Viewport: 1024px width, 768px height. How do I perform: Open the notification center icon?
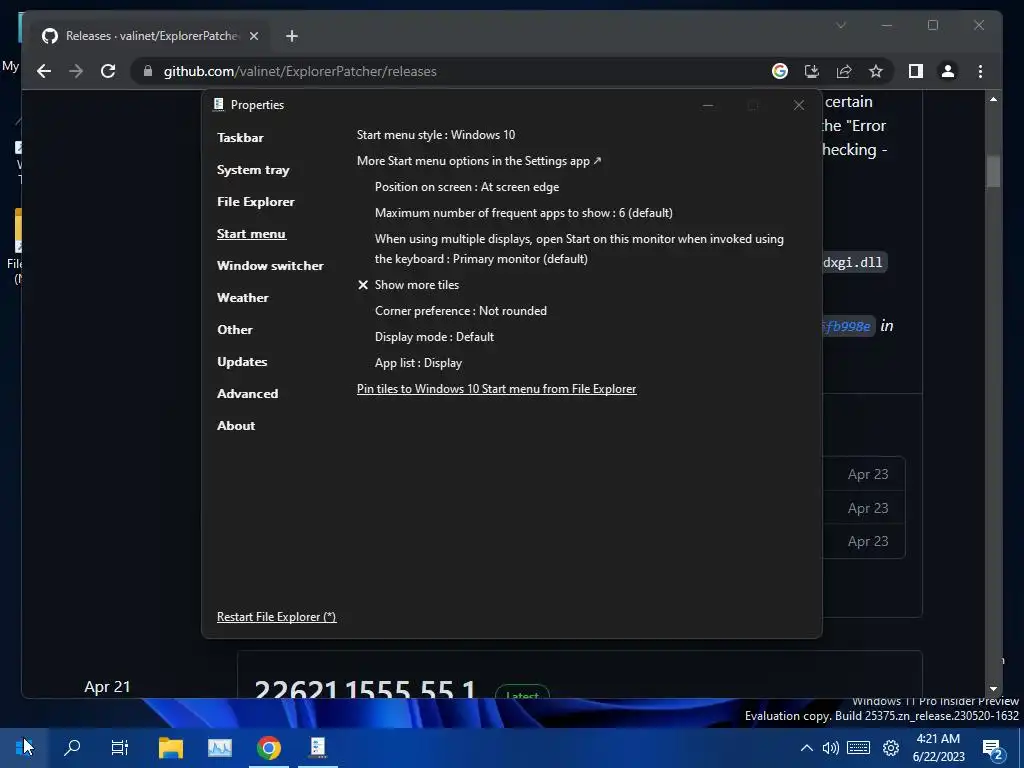(992, 748)
